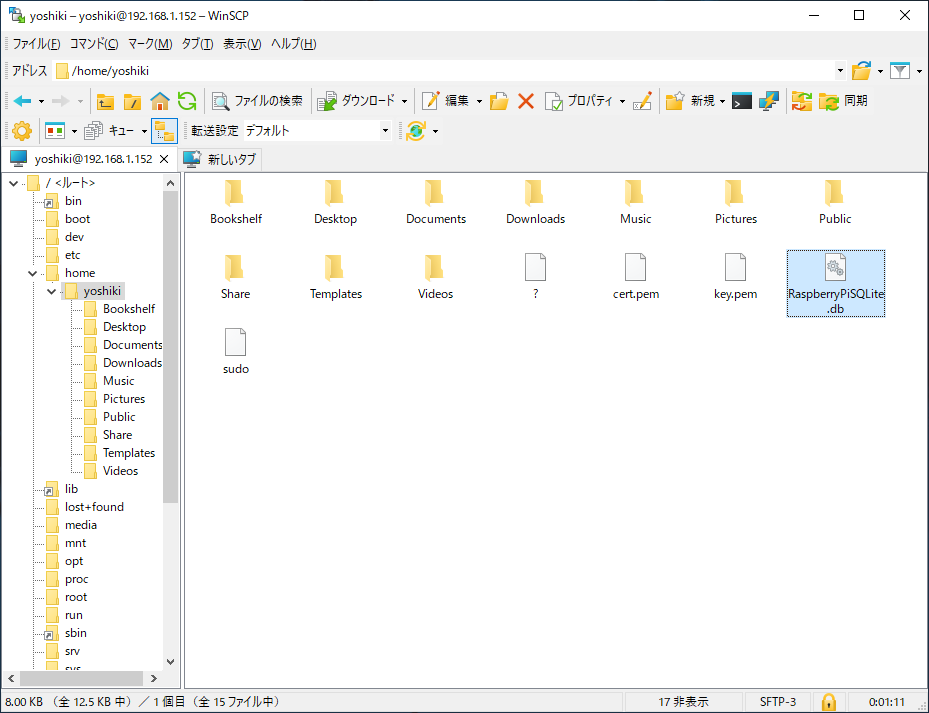Click the Edit (編集) button

[445, 101]
